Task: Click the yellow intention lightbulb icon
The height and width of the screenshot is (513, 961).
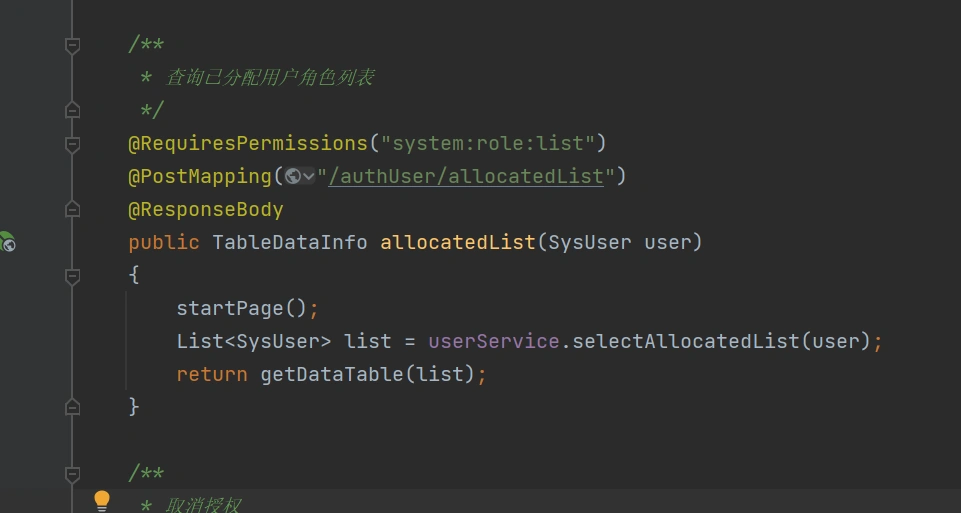Action: click(x=101, y=500)
